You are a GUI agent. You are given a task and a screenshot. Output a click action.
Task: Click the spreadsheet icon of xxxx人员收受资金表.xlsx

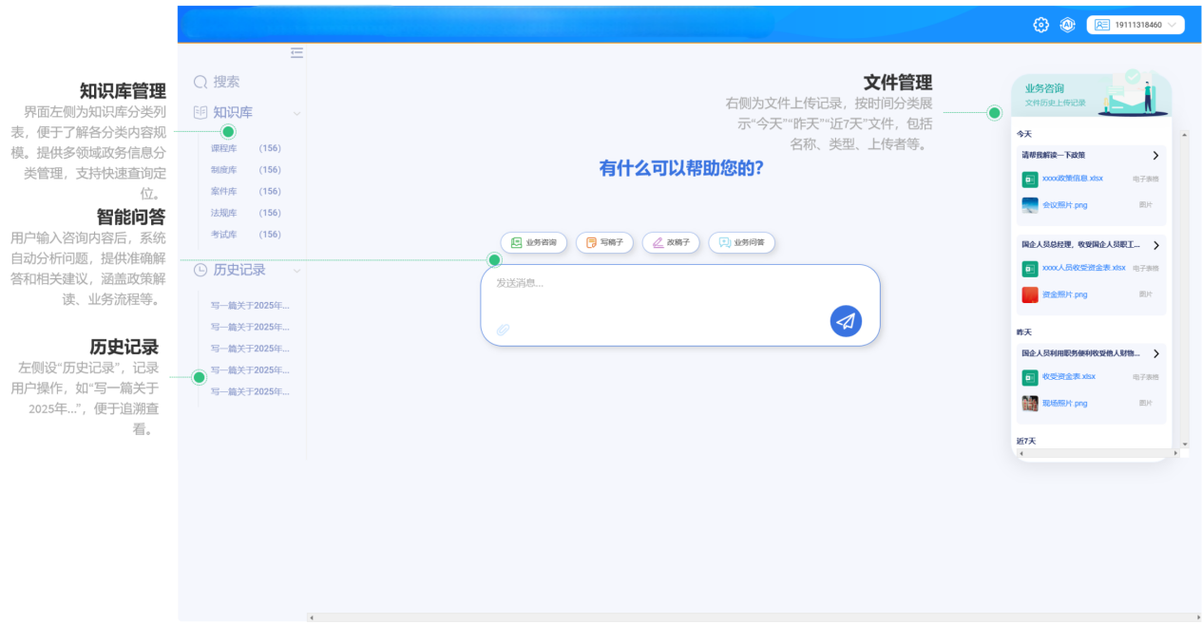pyautogui.click(x=1029, y=269)
